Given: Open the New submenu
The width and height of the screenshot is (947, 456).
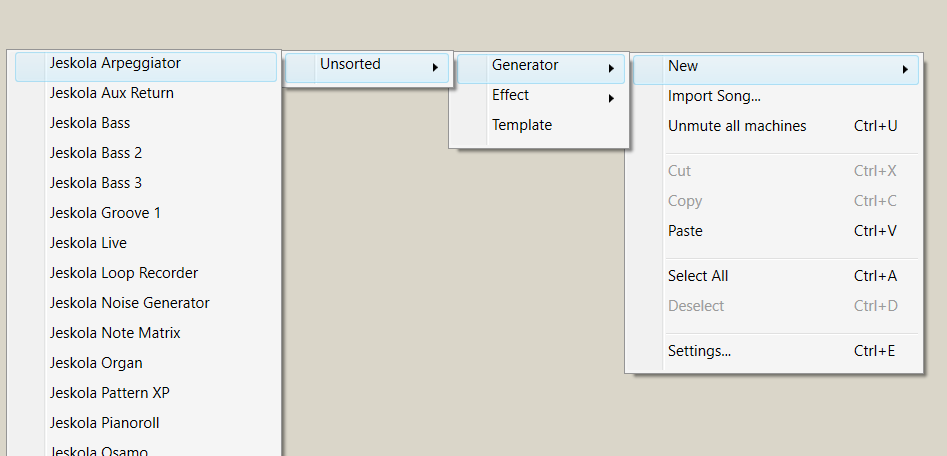Looking at the screenshot, I should 683,66.
